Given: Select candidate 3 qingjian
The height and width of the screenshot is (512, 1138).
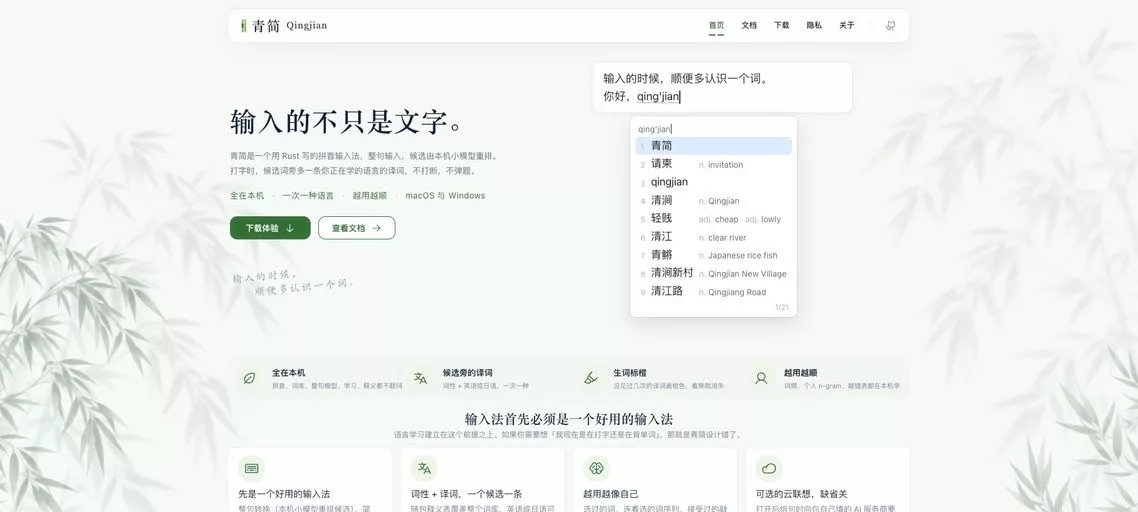Looking at the screenshot, I should tap(713, 182).
